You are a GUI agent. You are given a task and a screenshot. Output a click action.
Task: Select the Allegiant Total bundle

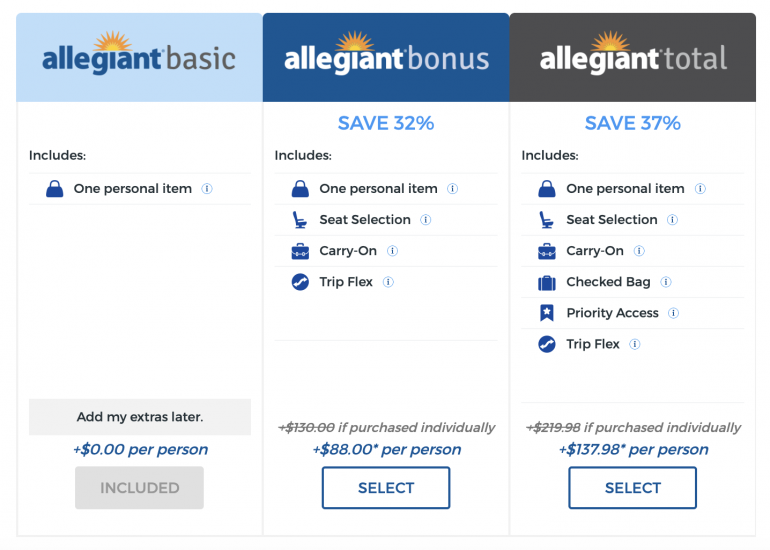[x=633, y=488]
